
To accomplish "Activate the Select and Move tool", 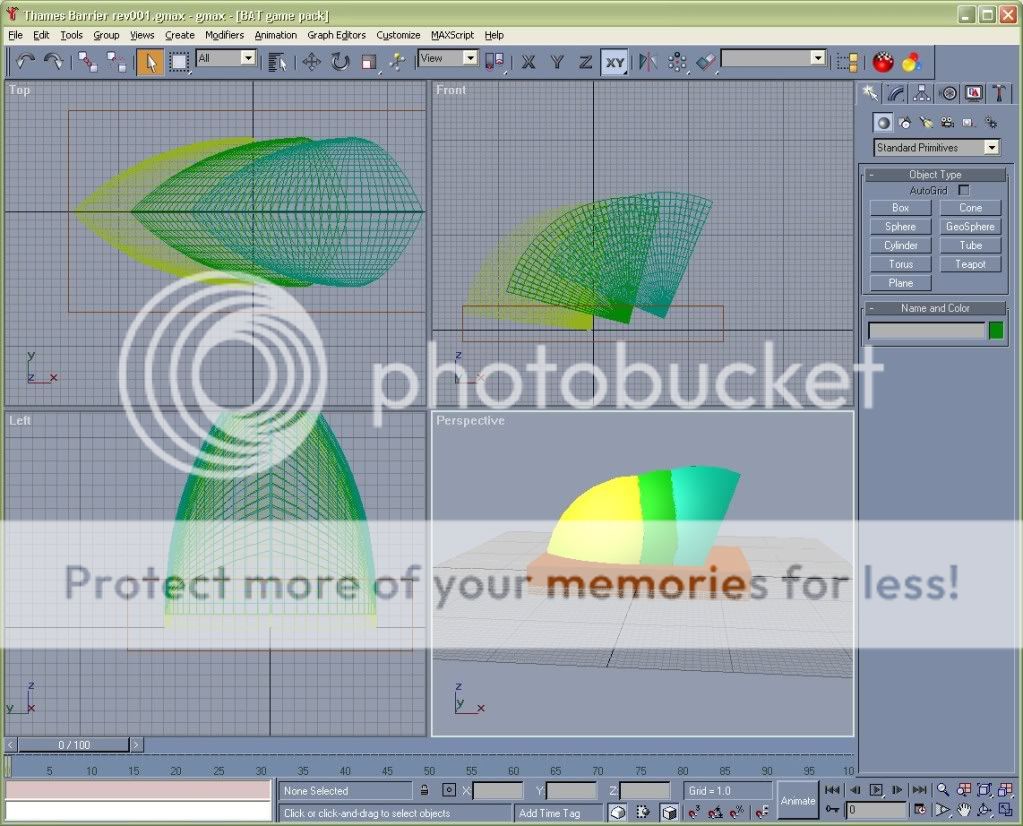I will [x=311, y=62].
